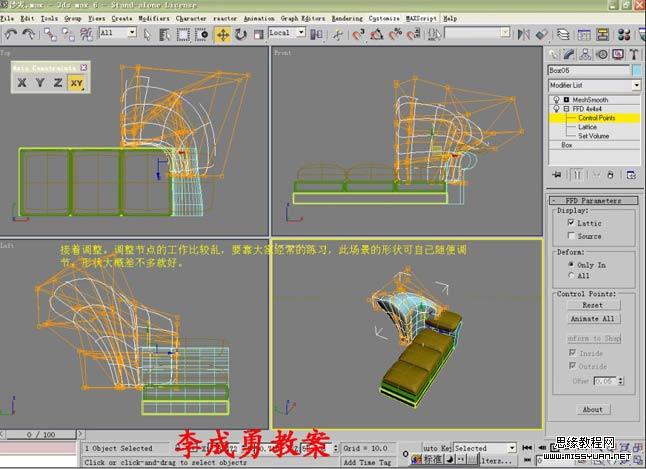646x469 pixels.
Task: Switch to the Utilities hammer panel
Action: click(x=634, y=54)
